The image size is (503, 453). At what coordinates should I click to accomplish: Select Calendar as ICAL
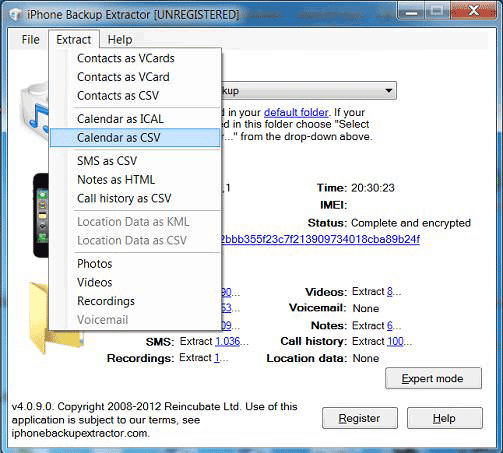click(135, 119)
